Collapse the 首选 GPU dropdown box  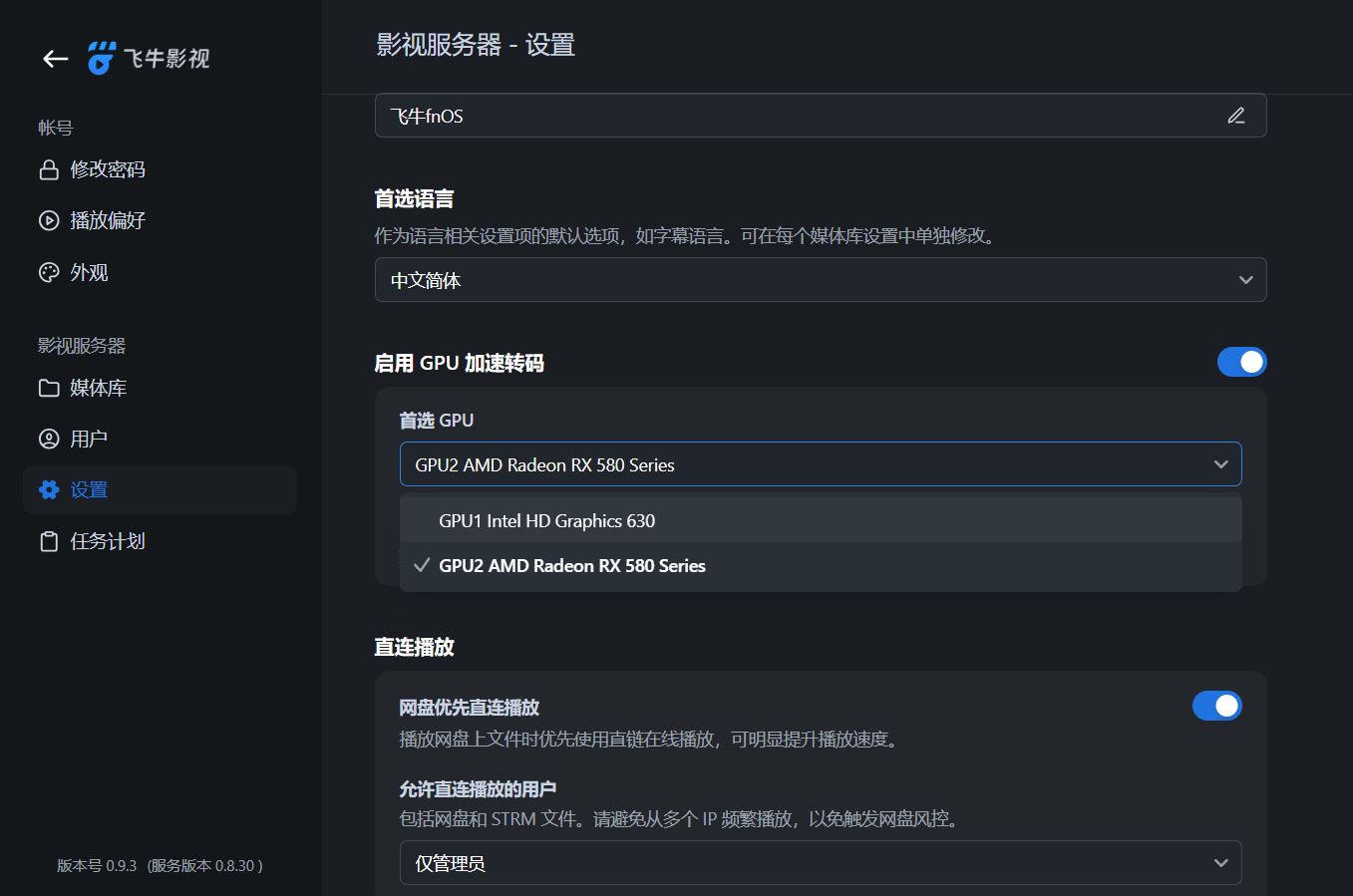coord(821,464)
